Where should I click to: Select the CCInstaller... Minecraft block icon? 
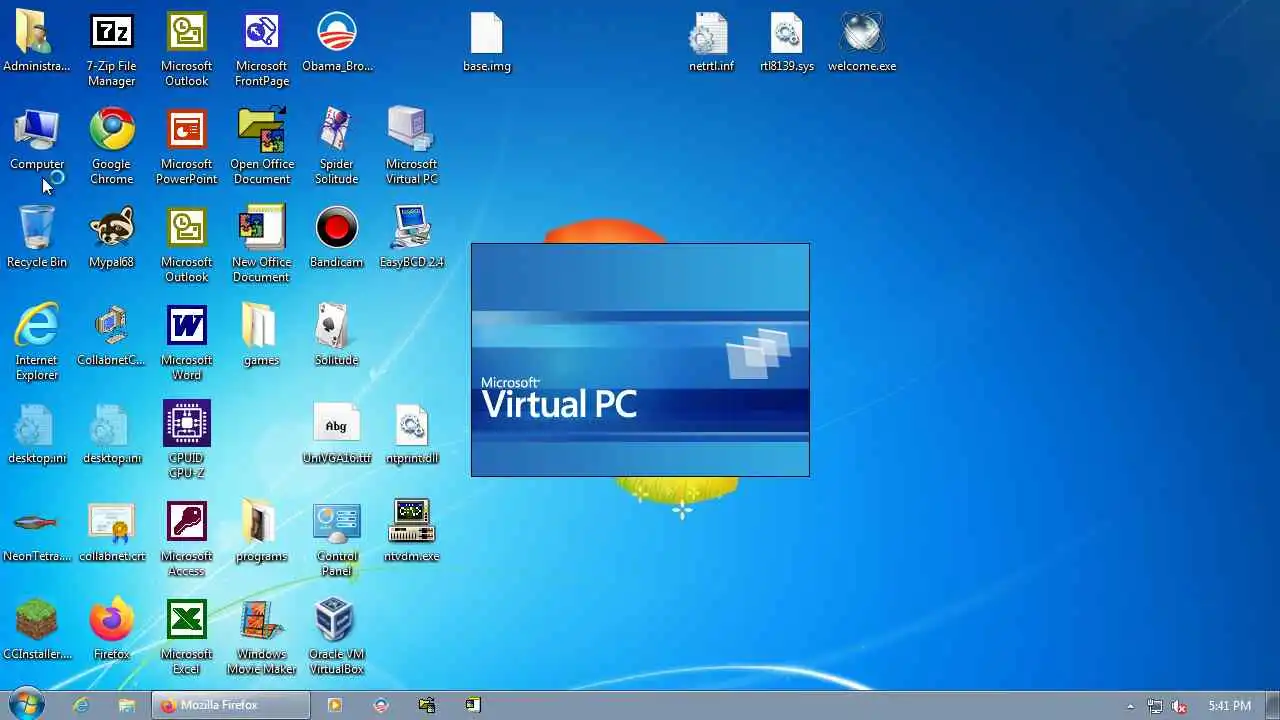pos(37,630)
